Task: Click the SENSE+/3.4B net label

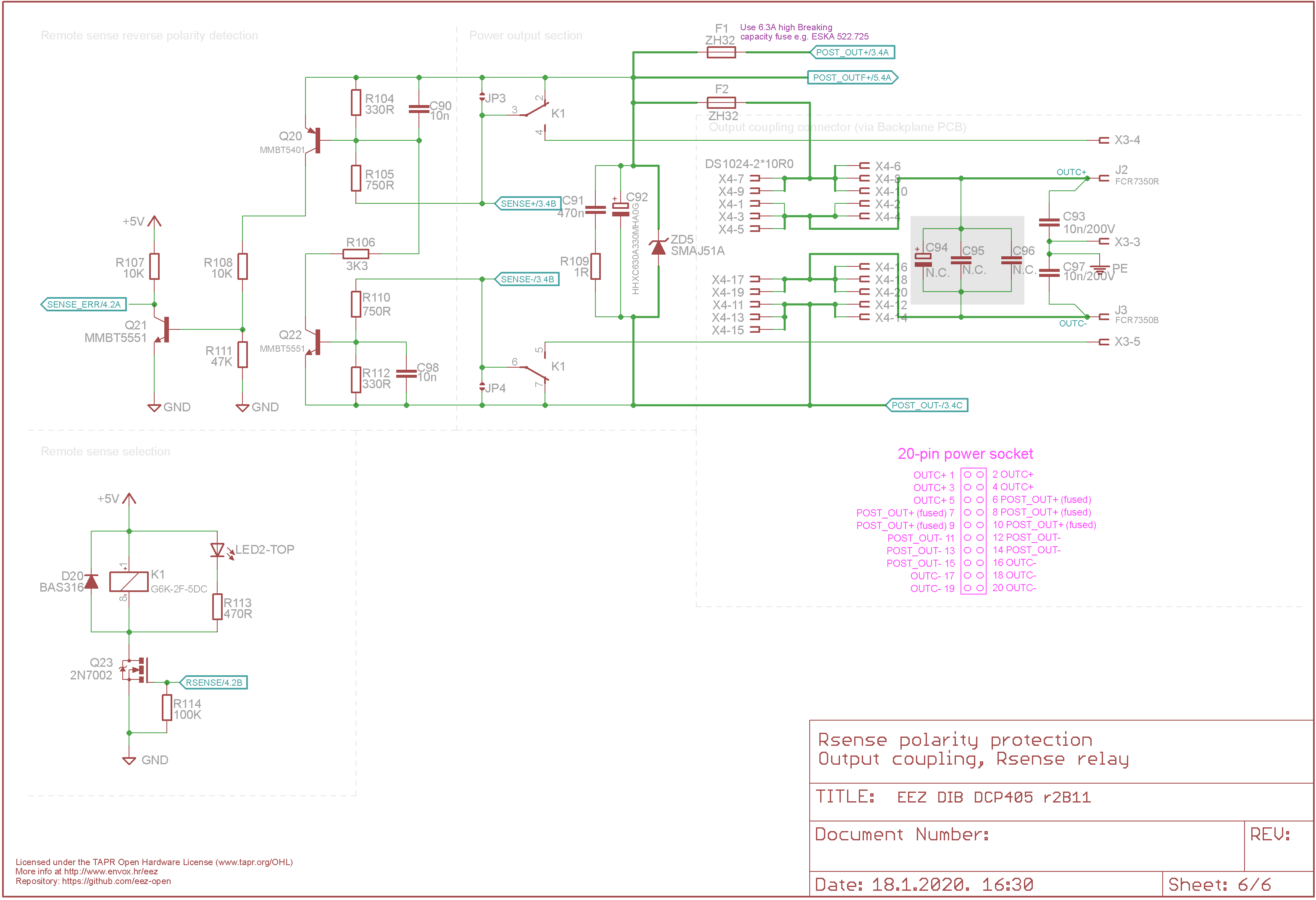Action: tap(527, 203)
